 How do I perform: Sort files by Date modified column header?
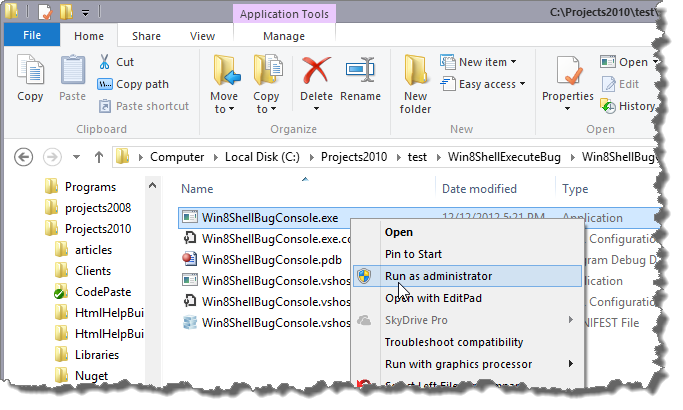(479, 188)
